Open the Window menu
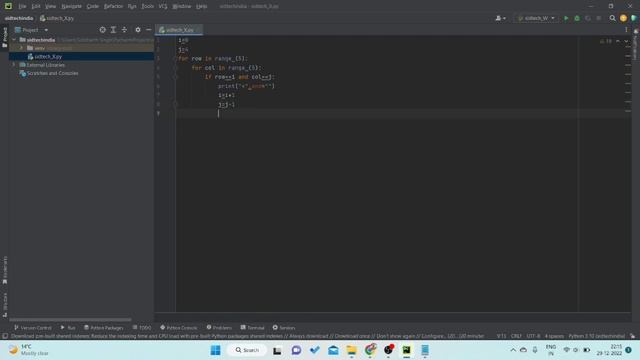 pyautogui.click(x=182, y=6)
